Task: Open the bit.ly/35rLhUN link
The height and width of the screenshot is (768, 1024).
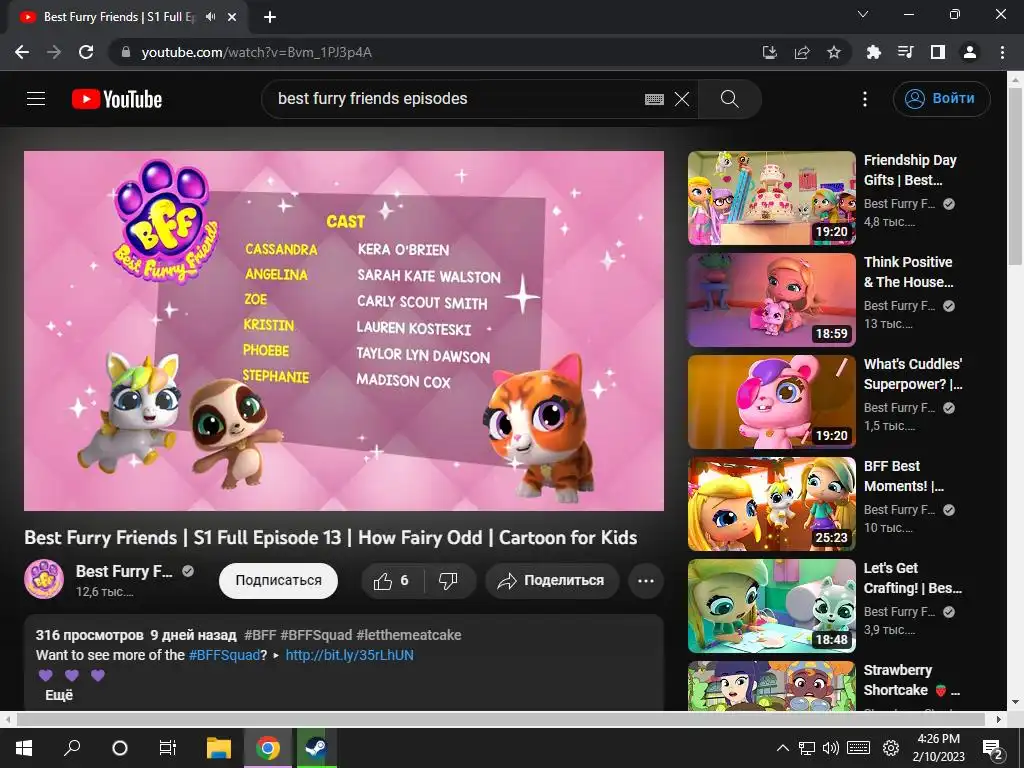Action: click(x=349, y=655)
